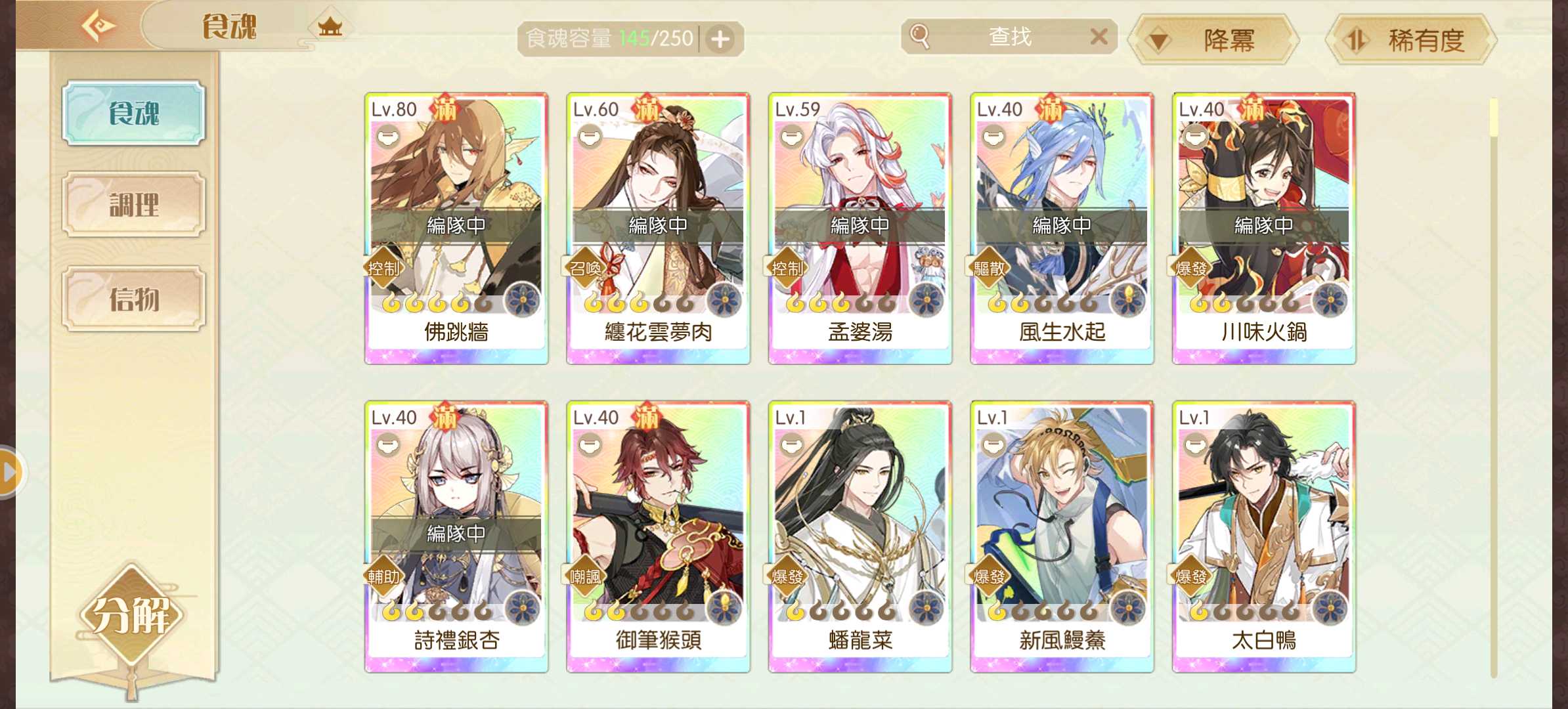Open the 稀有度 sort dropdown
The height and width of the screenshot is (709, 1568).
[x=1411, y=40]
